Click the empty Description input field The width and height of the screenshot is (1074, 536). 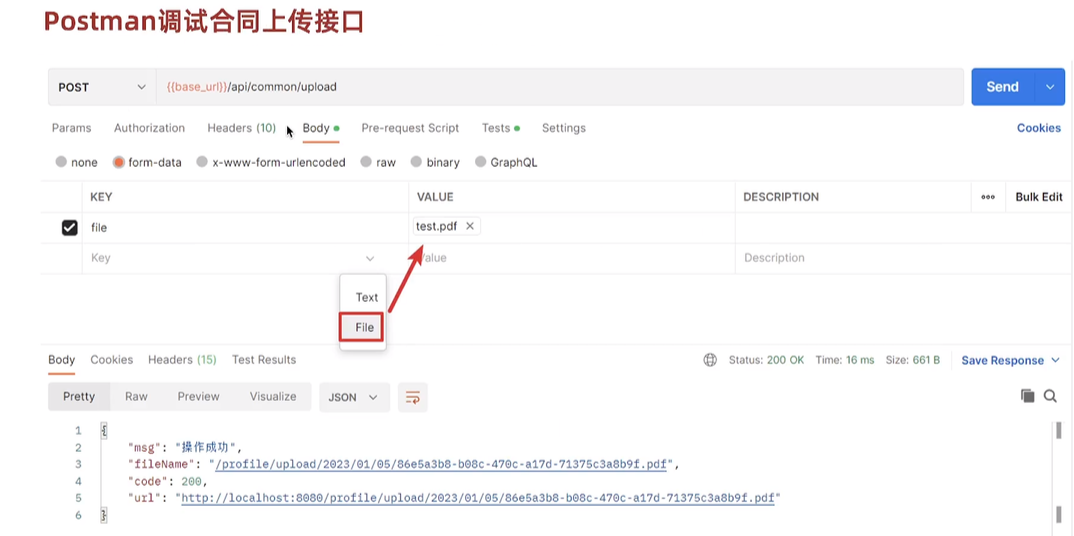[904, 258]
